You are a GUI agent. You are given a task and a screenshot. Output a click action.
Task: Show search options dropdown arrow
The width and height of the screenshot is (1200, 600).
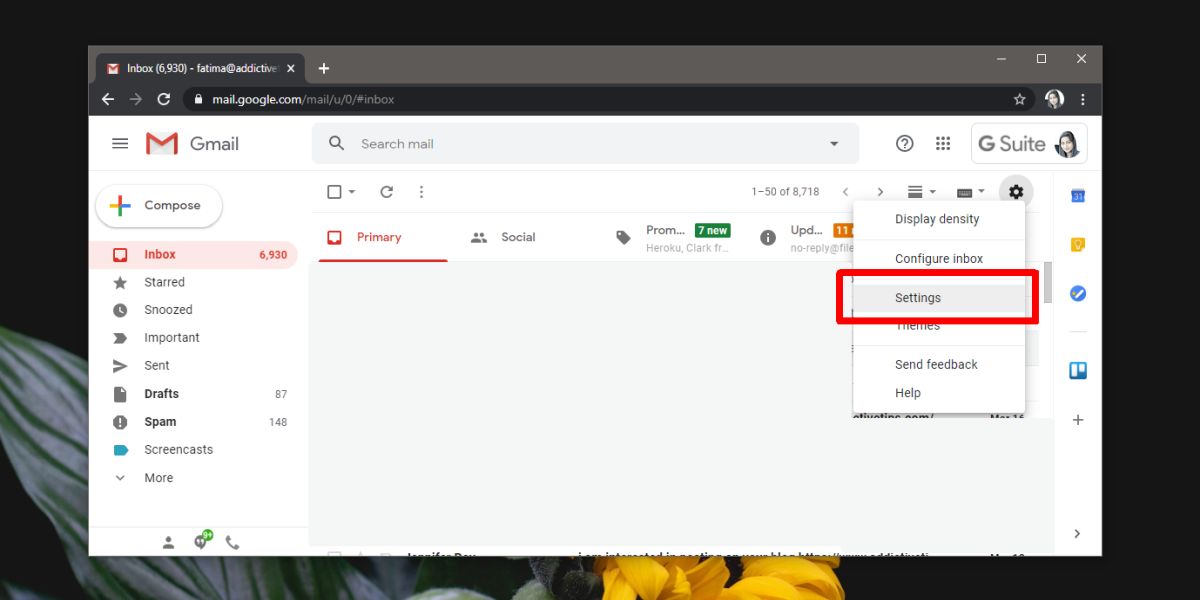pyautogui.click(x=834, y=144)
